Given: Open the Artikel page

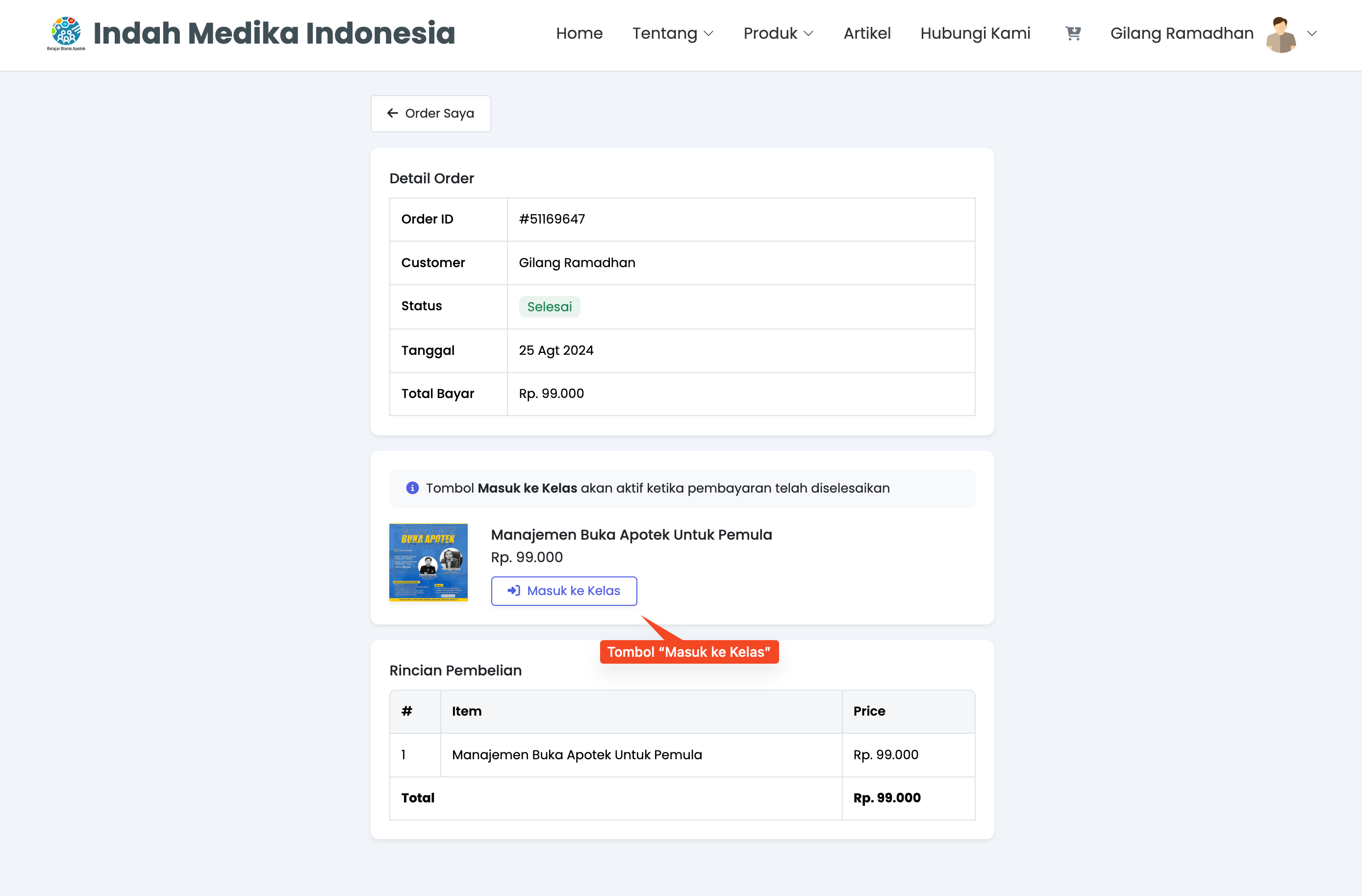Looking at the screenshot, I should 866,34.
